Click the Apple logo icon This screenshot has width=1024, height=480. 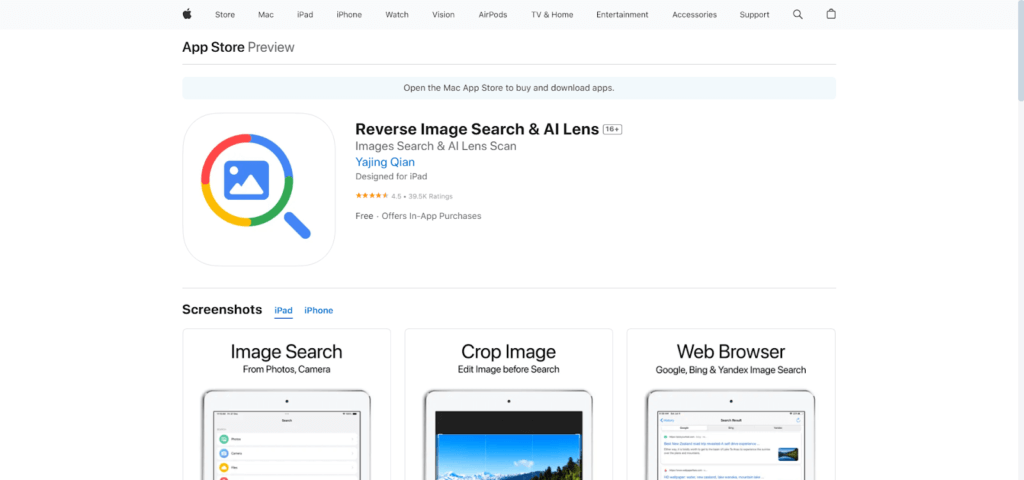187,14
